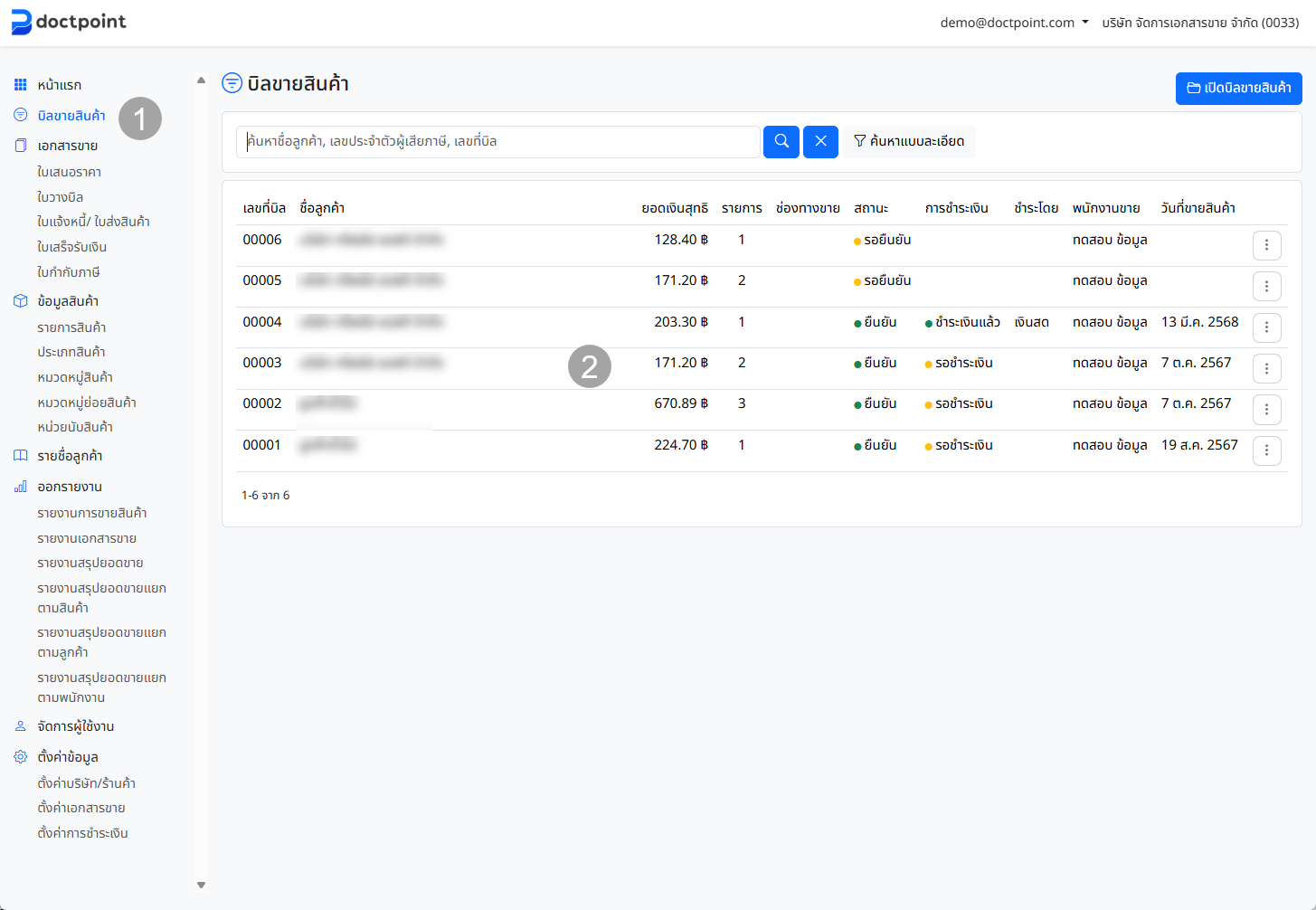Screen dimensions: 1316x910
Task: Open the demo@doctpoint.com account dropdown
Action: pos(1014,23)
